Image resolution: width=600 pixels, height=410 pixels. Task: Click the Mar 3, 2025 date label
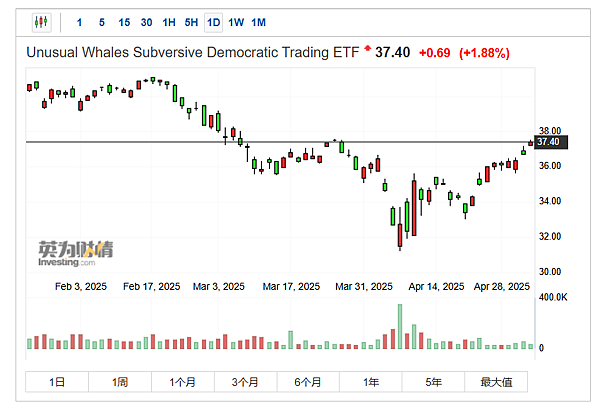(x=218, y=286)
